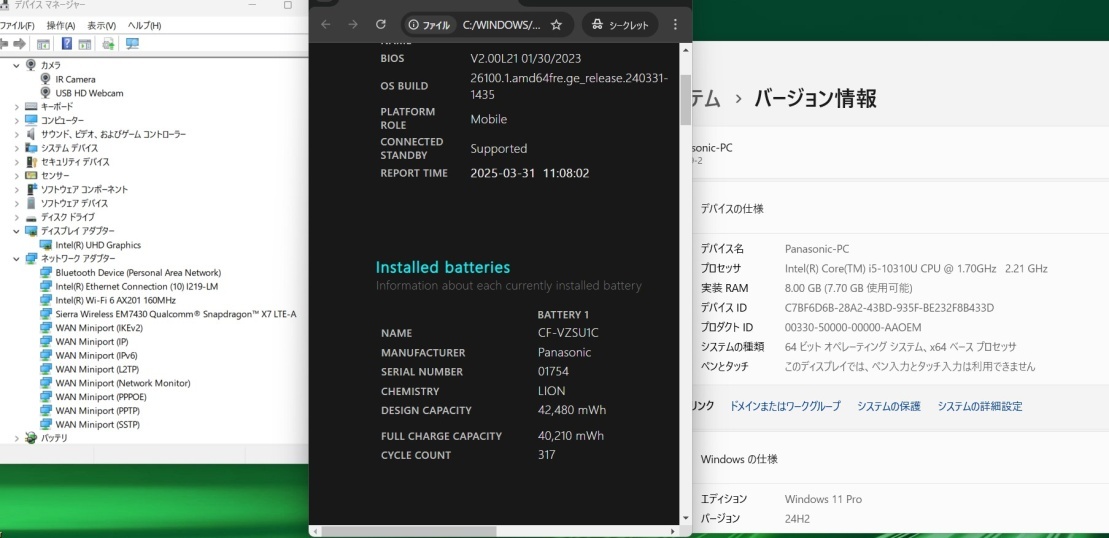Click the blue question mark help icon
Viewport: 1109px width, 538px height.
67,44
